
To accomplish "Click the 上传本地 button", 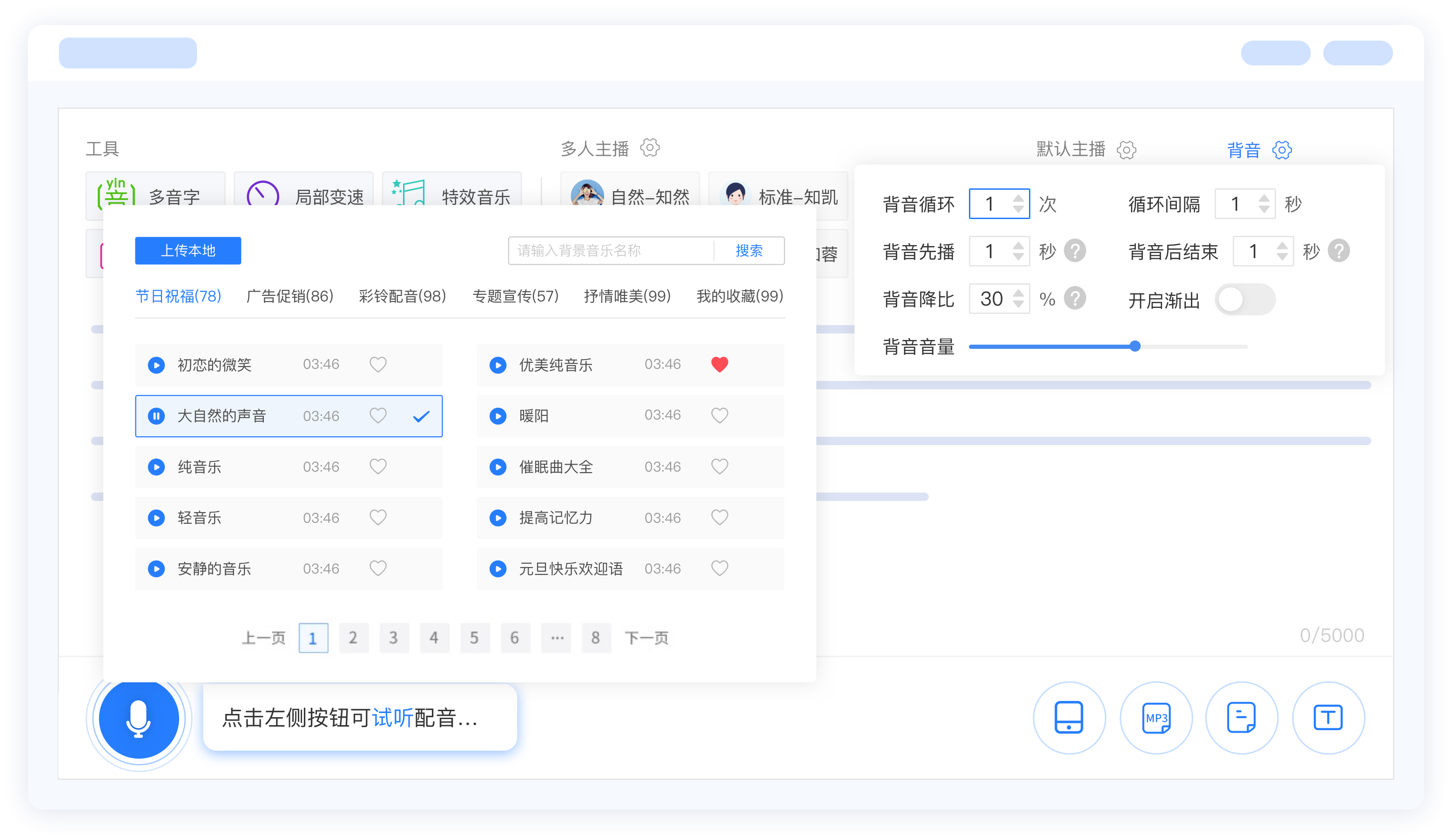I will pos(188,251).
